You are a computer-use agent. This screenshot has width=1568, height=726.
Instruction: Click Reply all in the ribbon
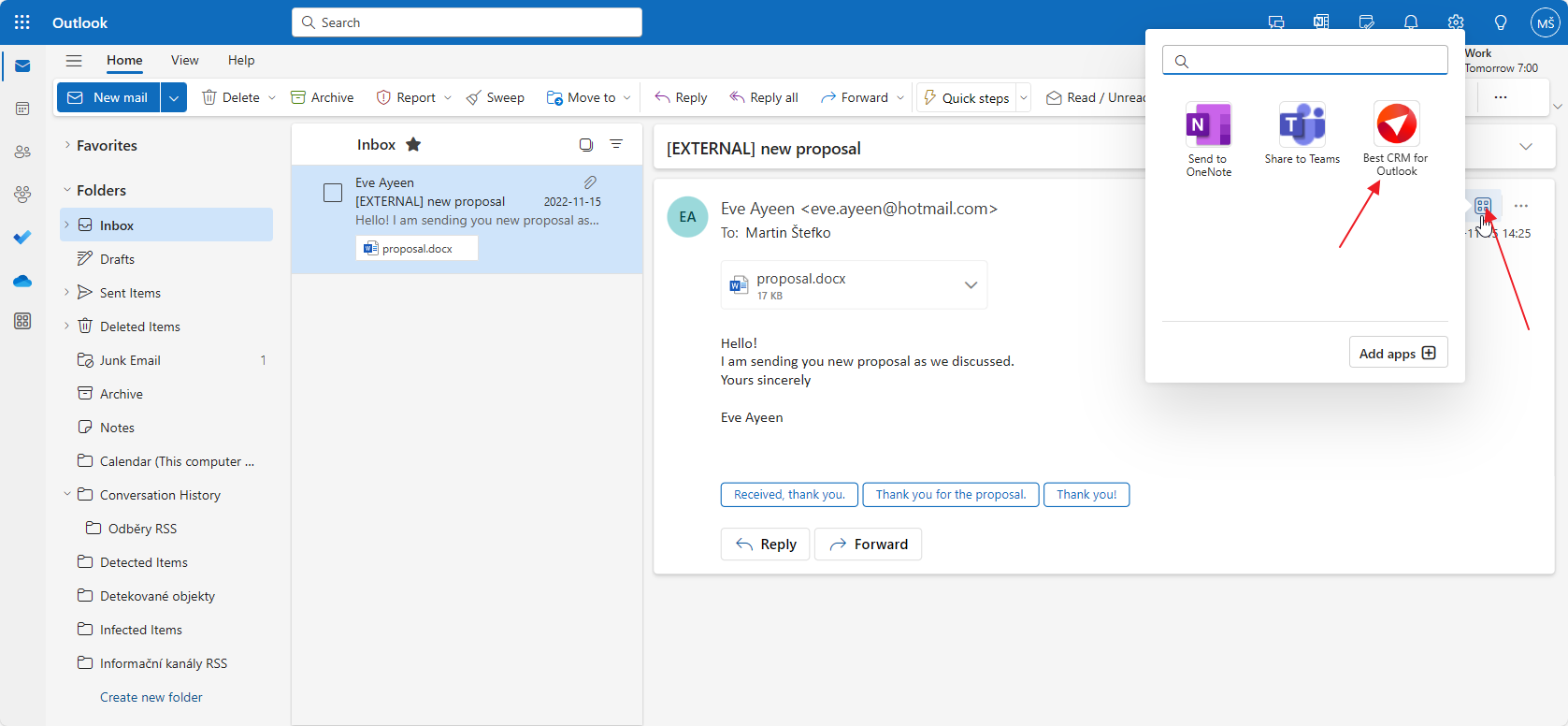764,97
